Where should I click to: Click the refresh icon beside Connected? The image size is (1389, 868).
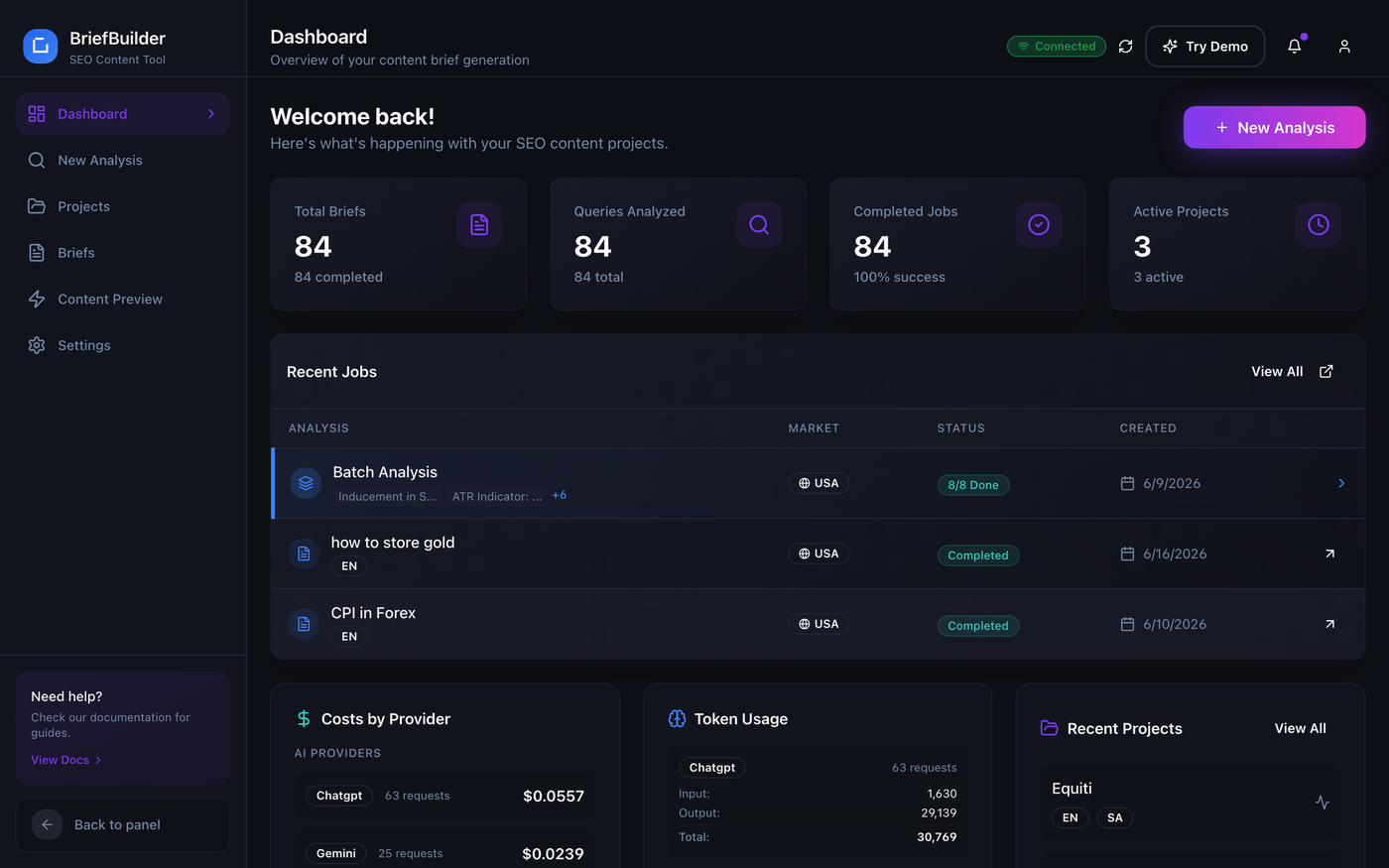click(x=1125, y=47)
